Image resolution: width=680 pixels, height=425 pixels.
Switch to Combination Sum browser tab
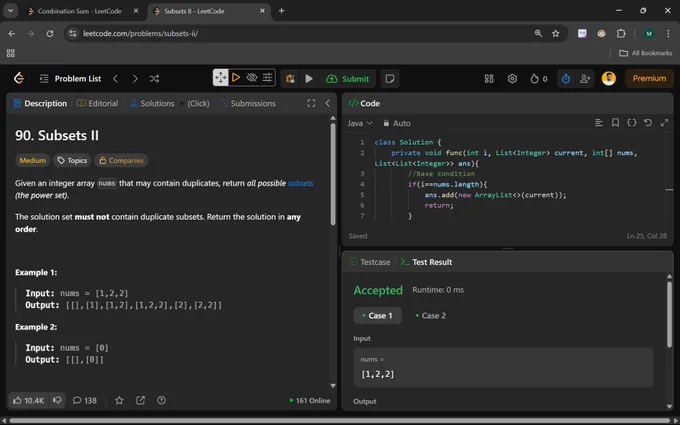click(x=79, y=11)
